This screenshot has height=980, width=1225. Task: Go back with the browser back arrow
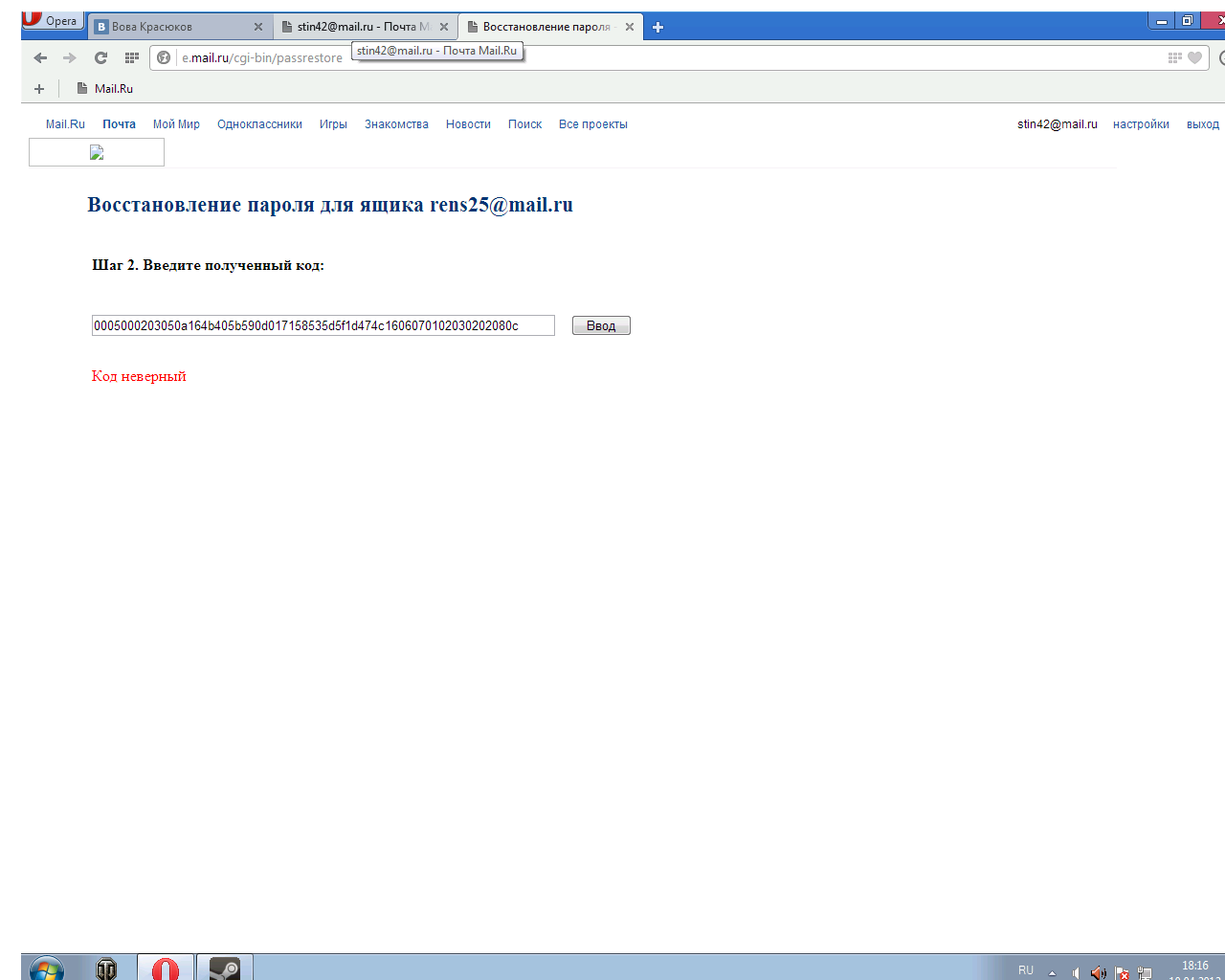(x=40, y=57)
